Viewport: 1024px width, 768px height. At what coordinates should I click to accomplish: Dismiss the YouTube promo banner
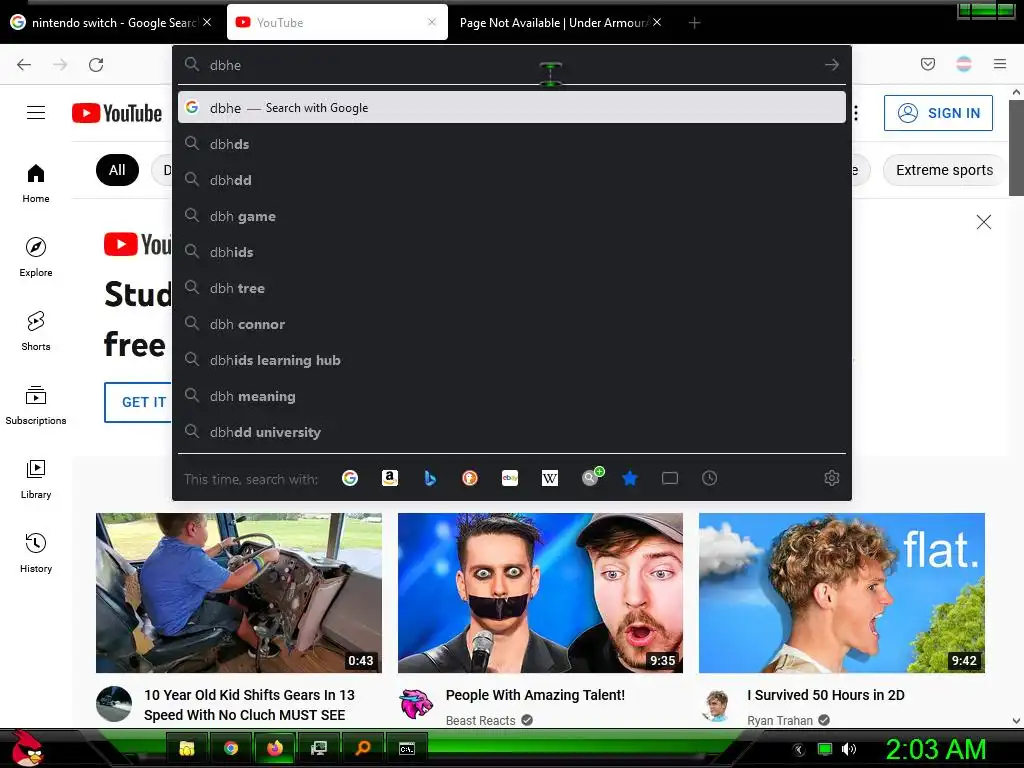coord(984,222)
